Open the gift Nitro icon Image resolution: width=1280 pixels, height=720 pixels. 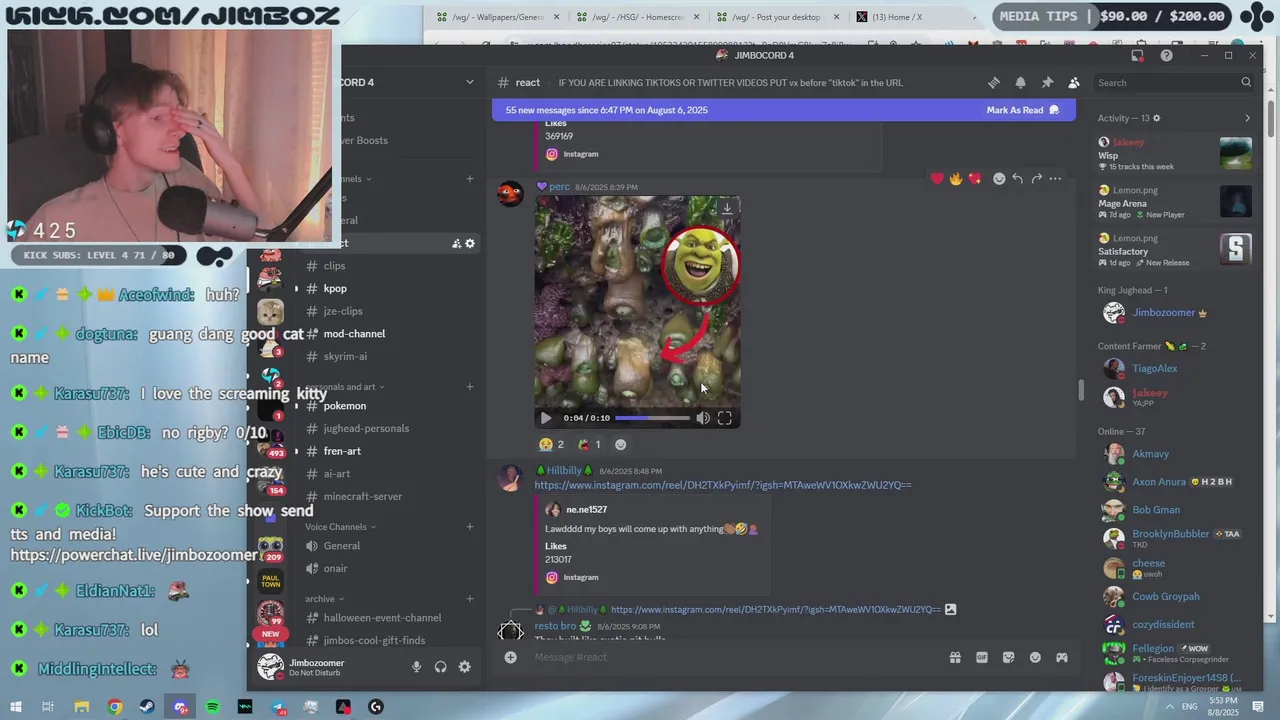coord(955,657)
